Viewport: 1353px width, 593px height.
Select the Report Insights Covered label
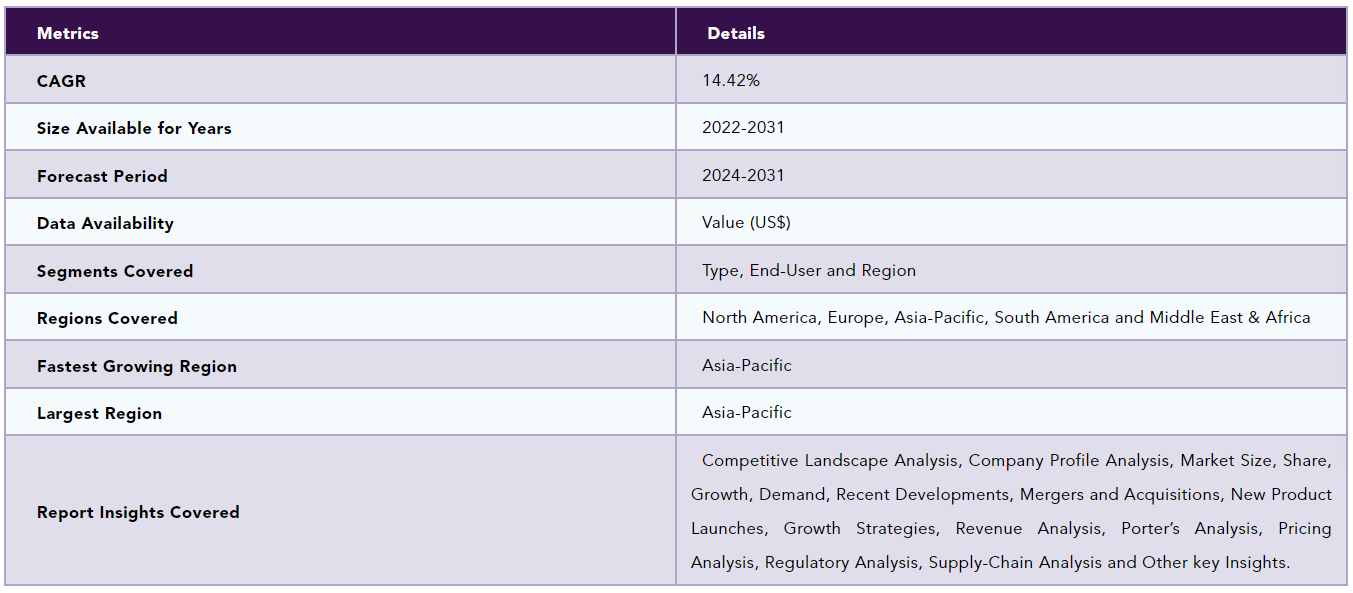point(138,512)
